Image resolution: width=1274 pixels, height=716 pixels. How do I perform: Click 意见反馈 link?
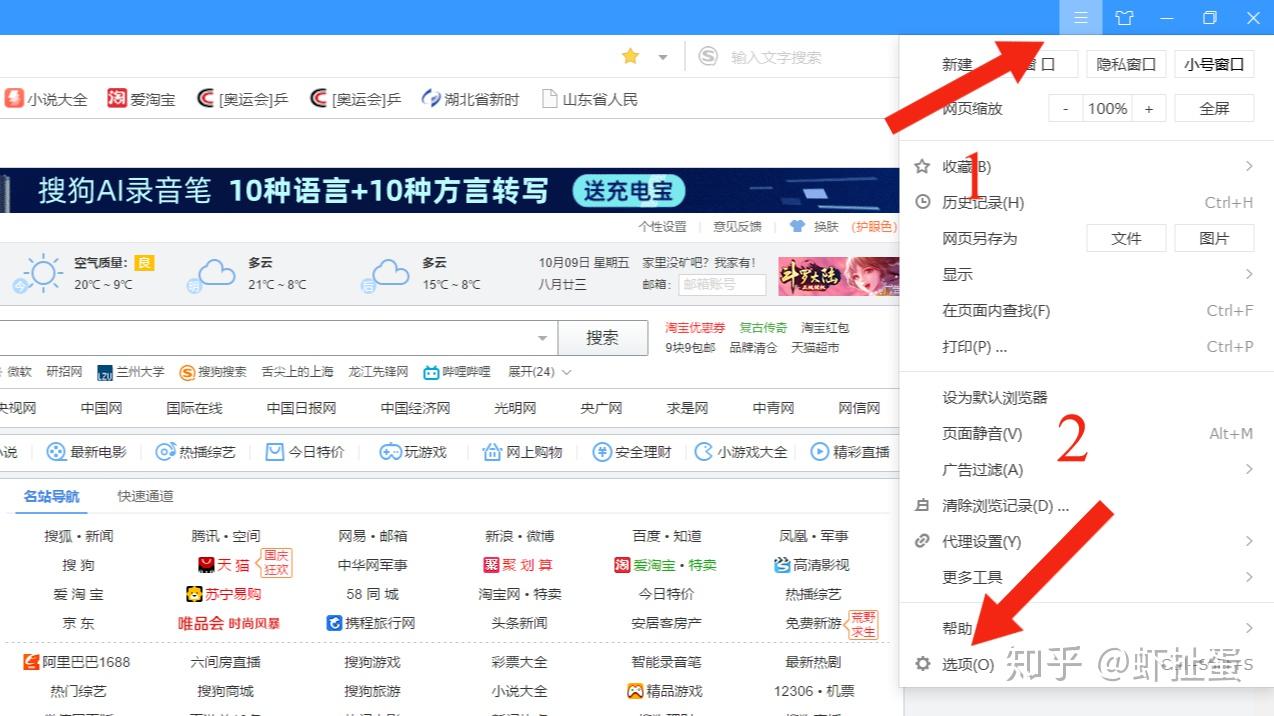pyautogui.click(x=737, y=227)
